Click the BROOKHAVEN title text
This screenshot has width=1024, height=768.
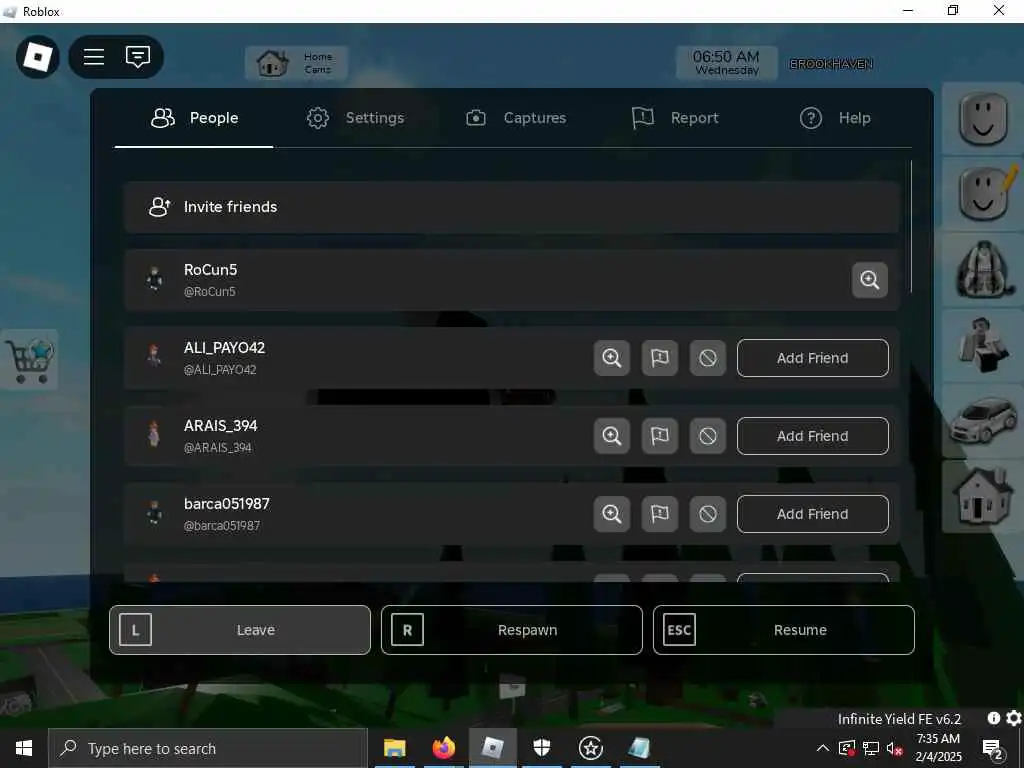click(831, 64)
